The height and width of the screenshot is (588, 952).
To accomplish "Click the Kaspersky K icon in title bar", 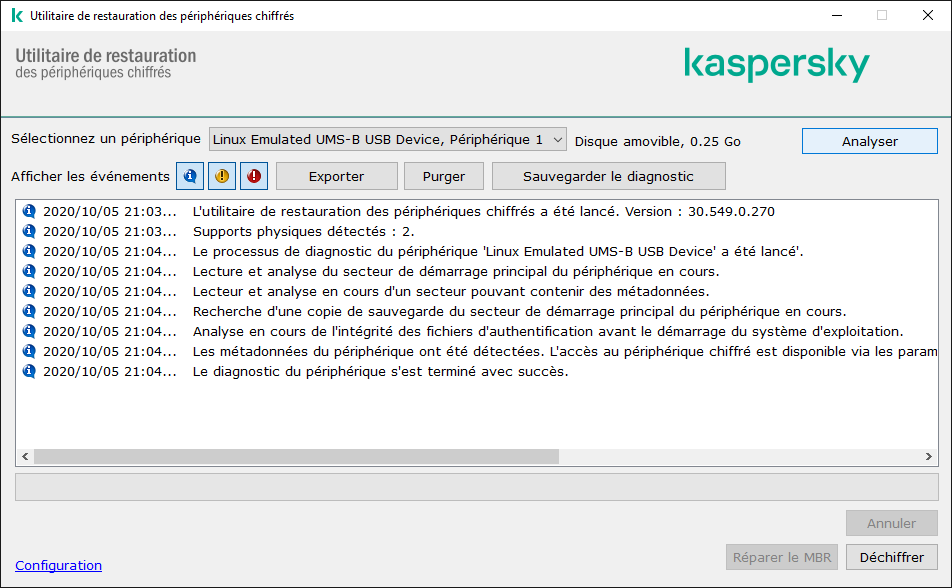I will pos(16,16).
